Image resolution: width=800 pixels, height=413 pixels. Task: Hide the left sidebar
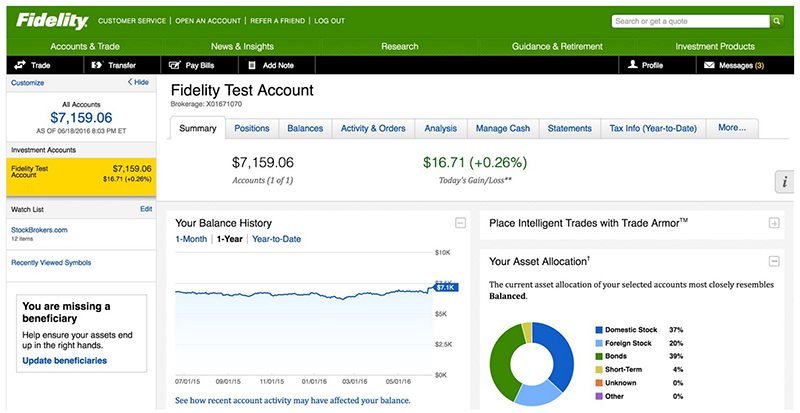(138, 82)
